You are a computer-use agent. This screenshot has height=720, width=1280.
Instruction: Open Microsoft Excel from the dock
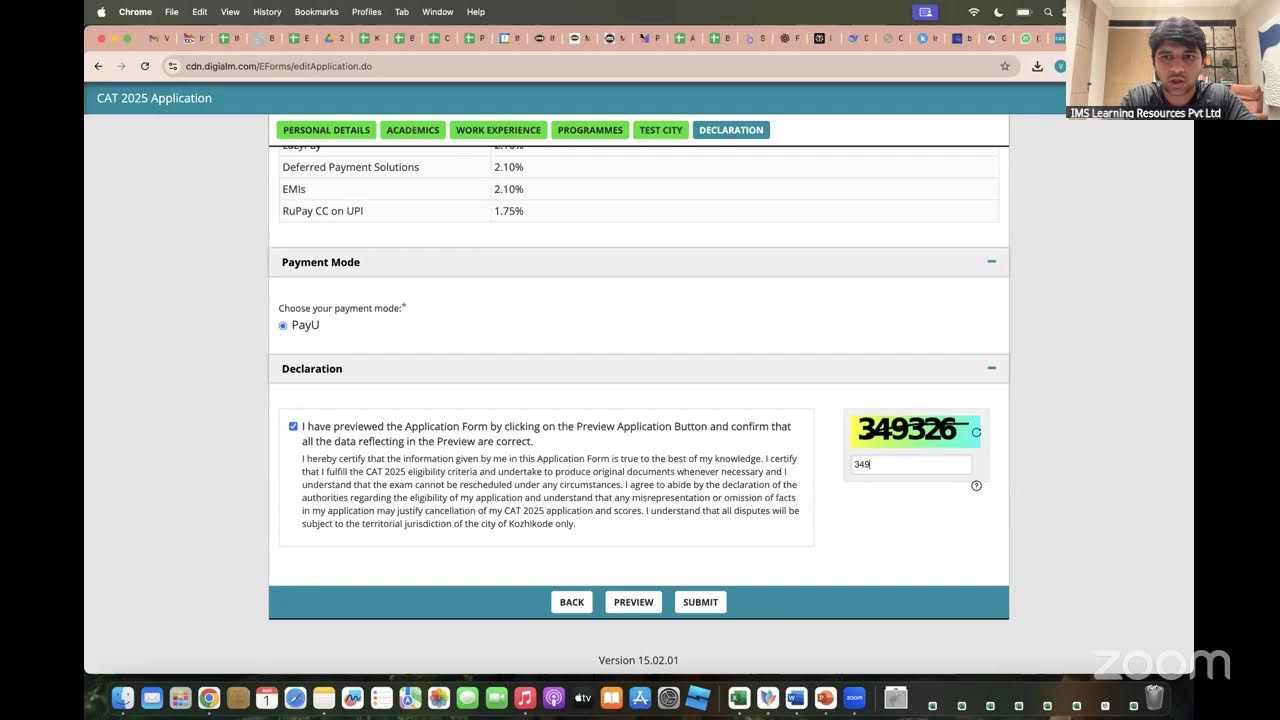[x=739, y=698]
